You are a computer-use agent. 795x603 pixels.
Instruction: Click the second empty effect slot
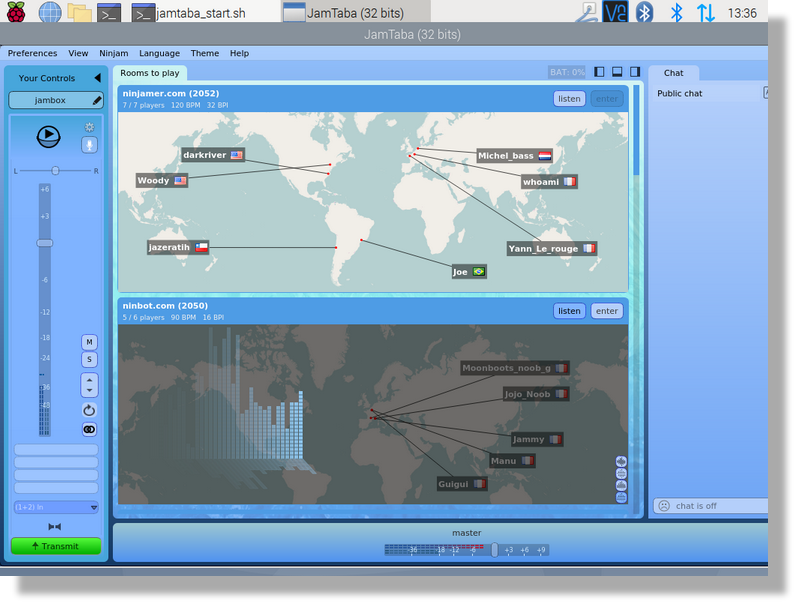click(56, 462)
